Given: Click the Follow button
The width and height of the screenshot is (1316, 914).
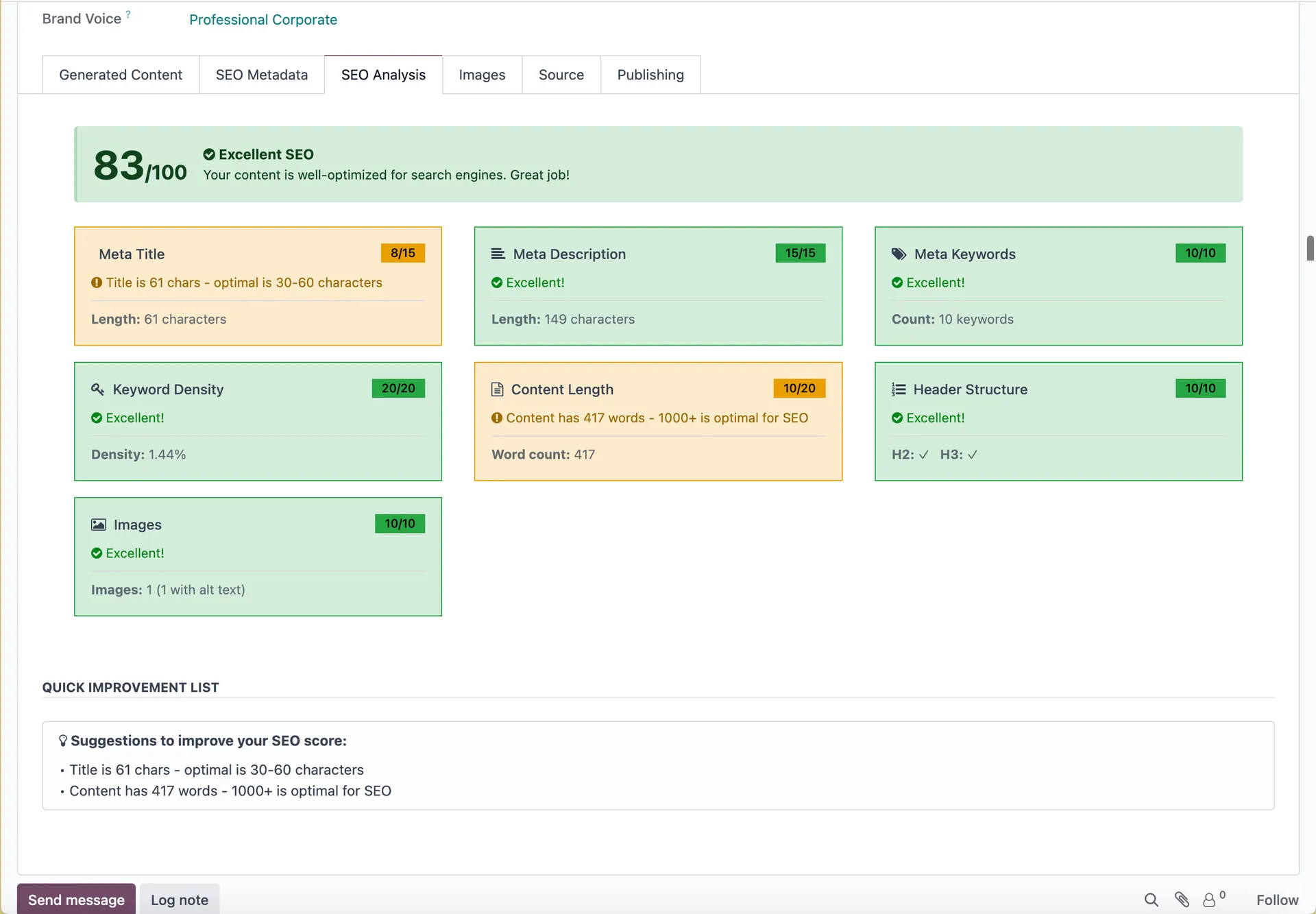Looking at the screenshot, I should click(1277, 900).
